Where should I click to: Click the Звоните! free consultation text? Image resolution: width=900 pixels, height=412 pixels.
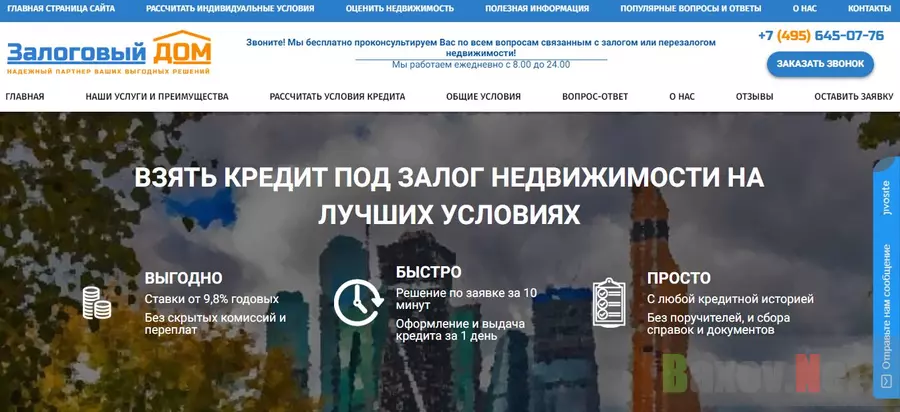(481, 48)
